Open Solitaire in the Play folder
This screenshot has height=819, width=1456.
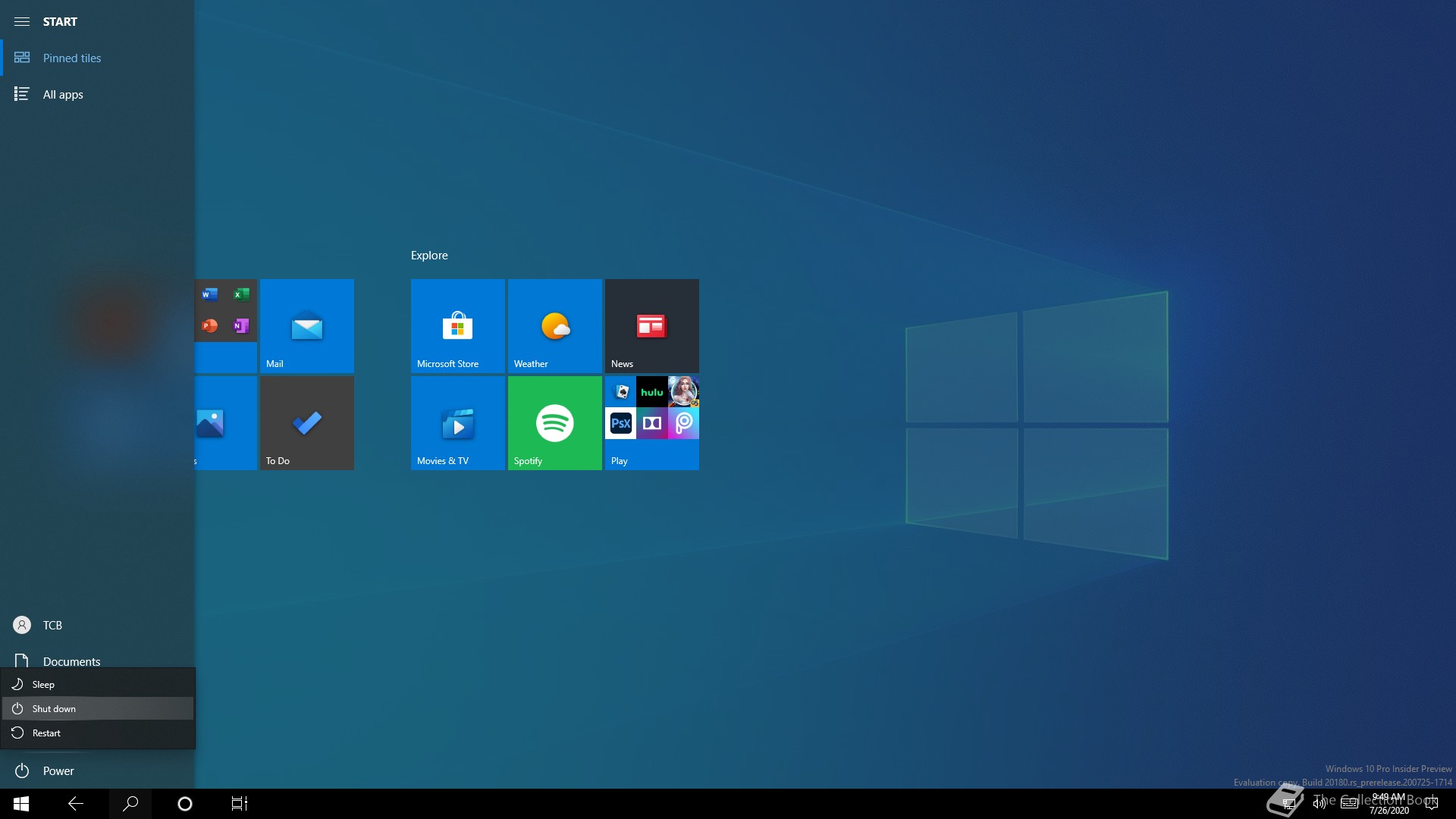point(621,392)
